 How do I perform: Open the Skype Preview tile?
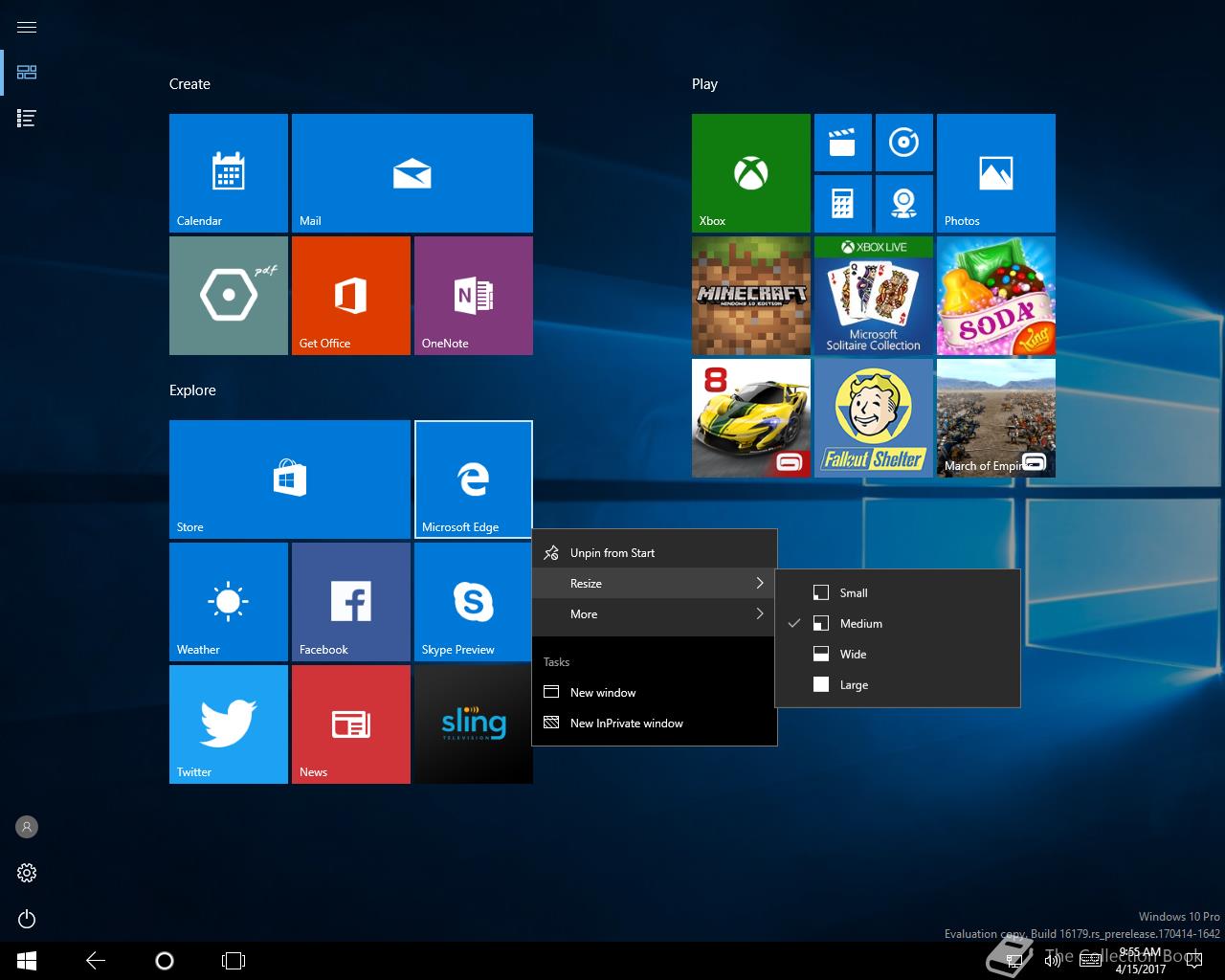click(x=473, y=601)
